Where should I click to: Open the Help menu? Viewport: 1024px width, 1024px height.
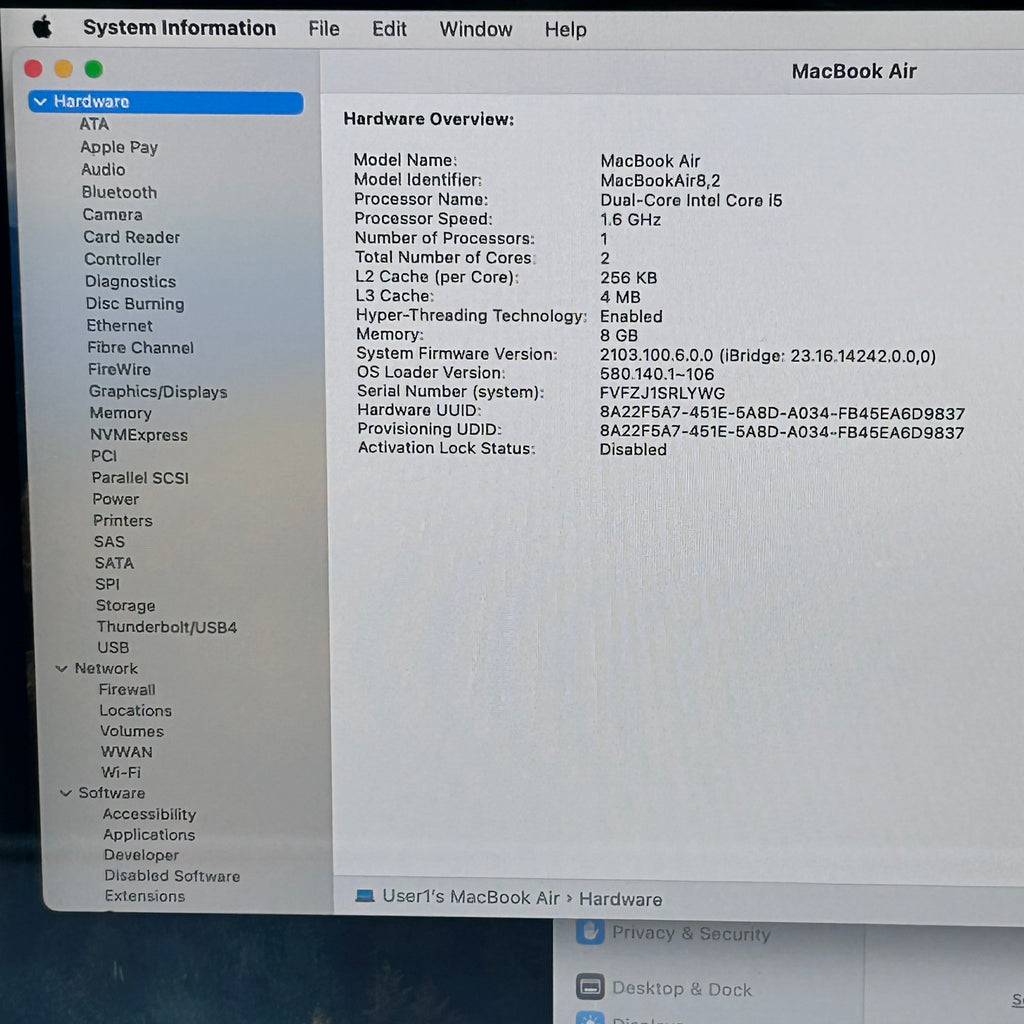[566, 30]
